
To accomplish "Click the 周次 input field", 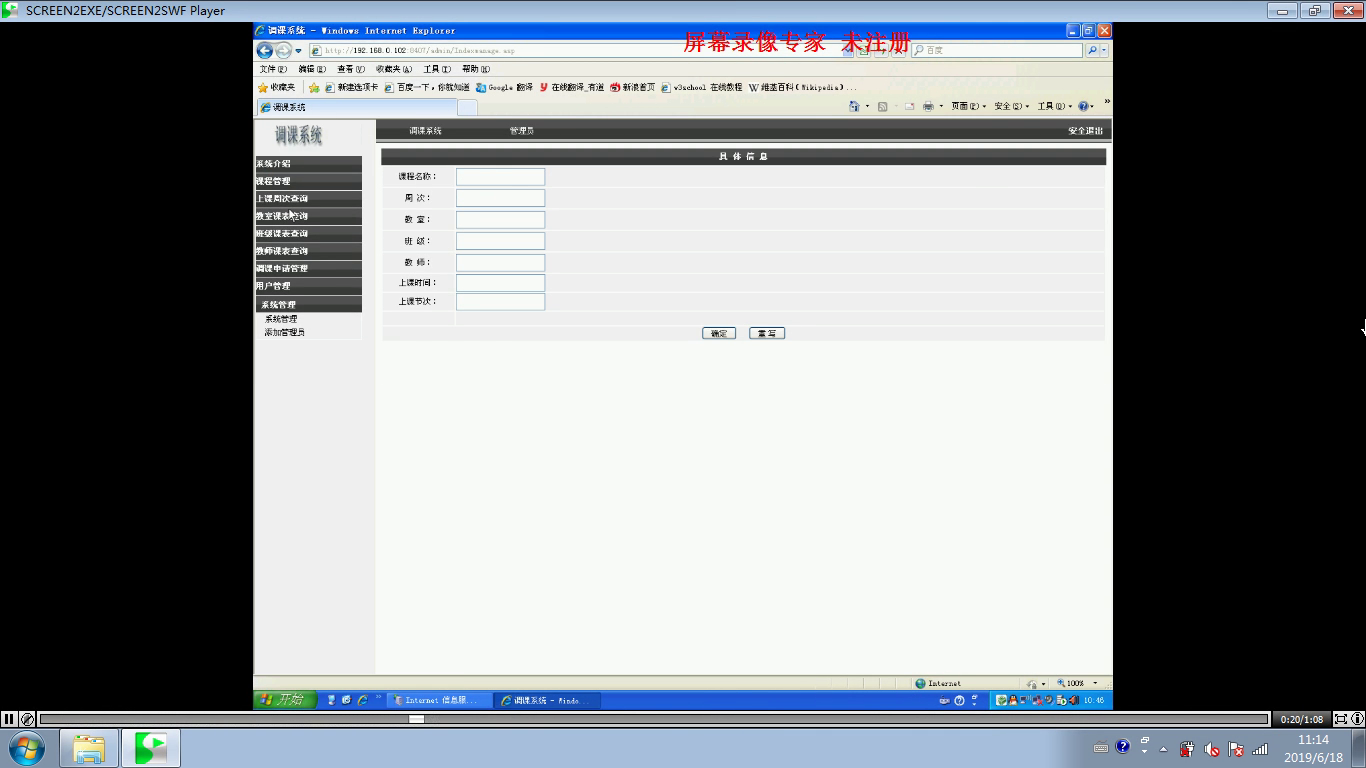I will point(500,198).
